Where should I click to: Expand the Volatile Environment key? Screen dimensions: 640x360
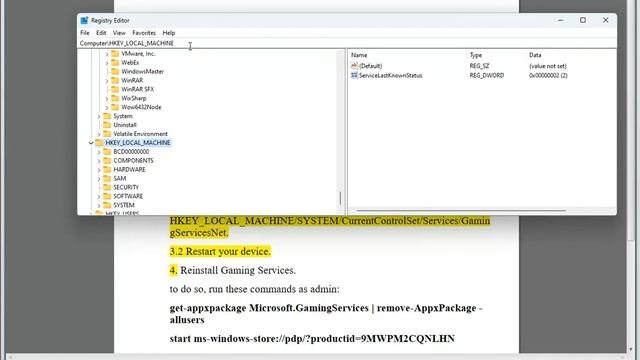pos(99,134)
